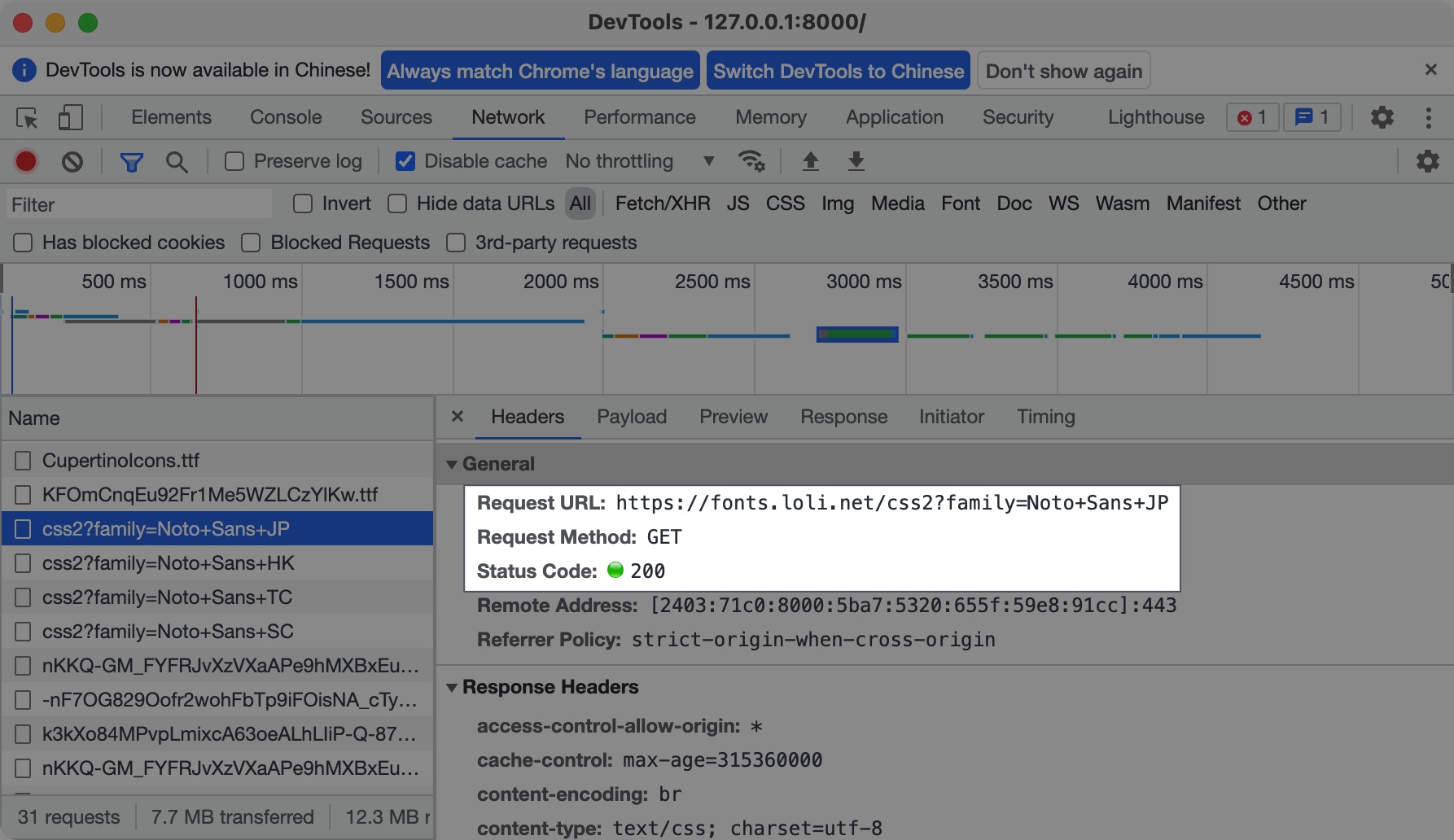
Task: Collapse the Response Headers section
Action: (x=453, y=687)
